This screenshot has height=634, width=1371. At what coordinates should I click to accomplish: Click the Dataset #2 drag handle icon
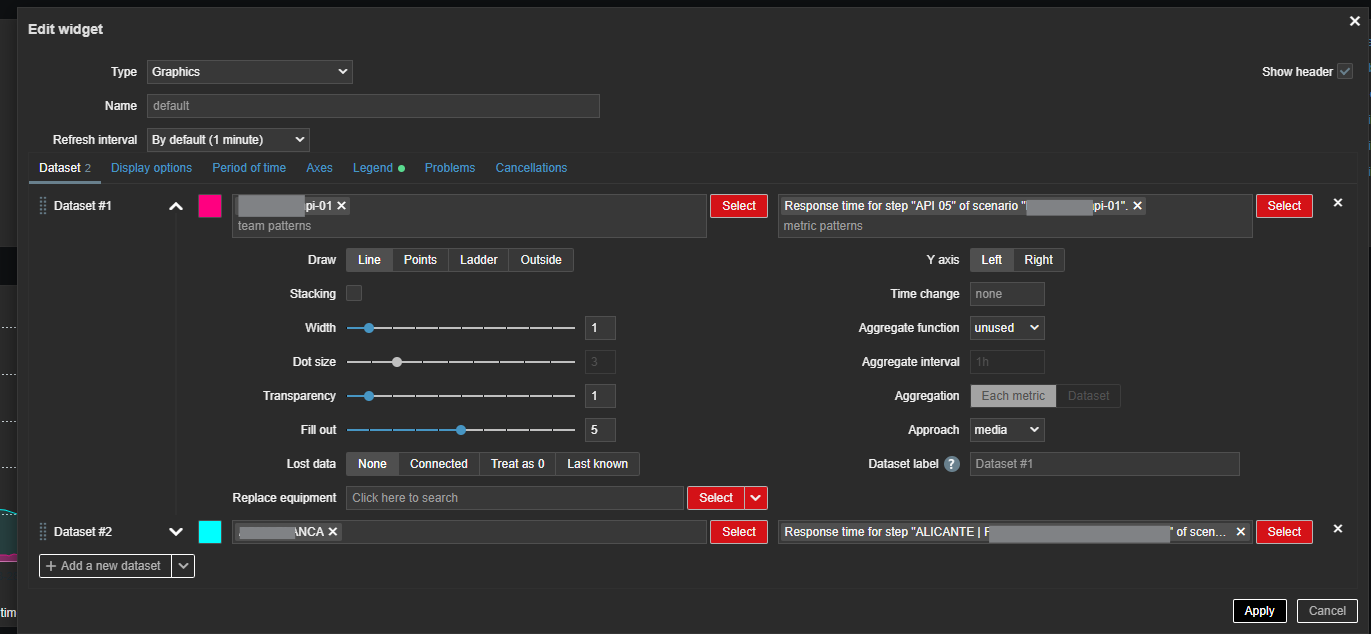(x=43, y=531)
